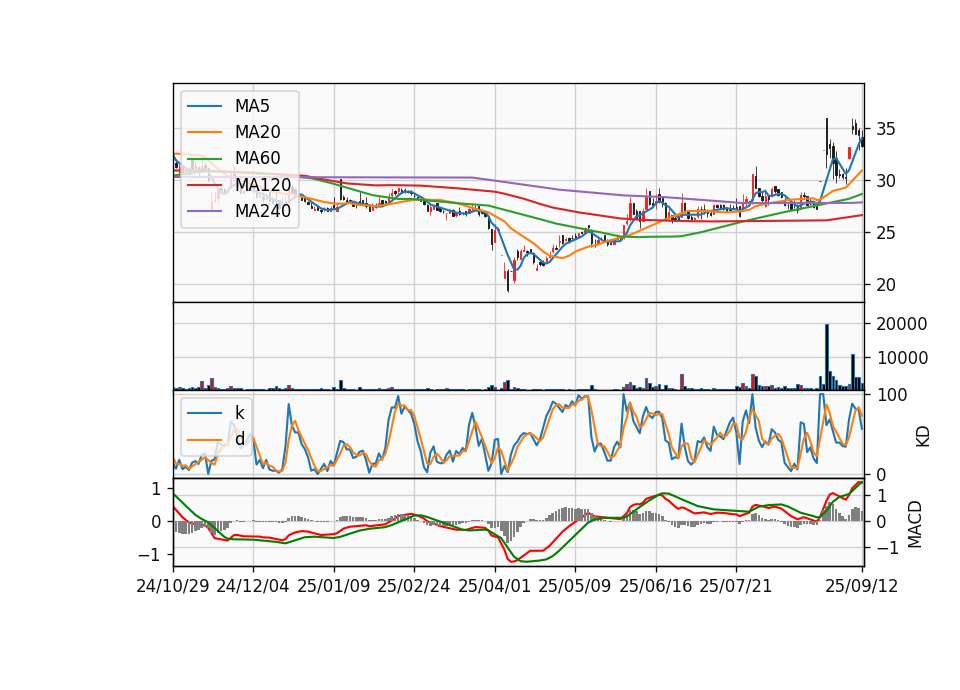Click the d legend label in KD panel
The image size is (960, 690).
tap(239, 439)
